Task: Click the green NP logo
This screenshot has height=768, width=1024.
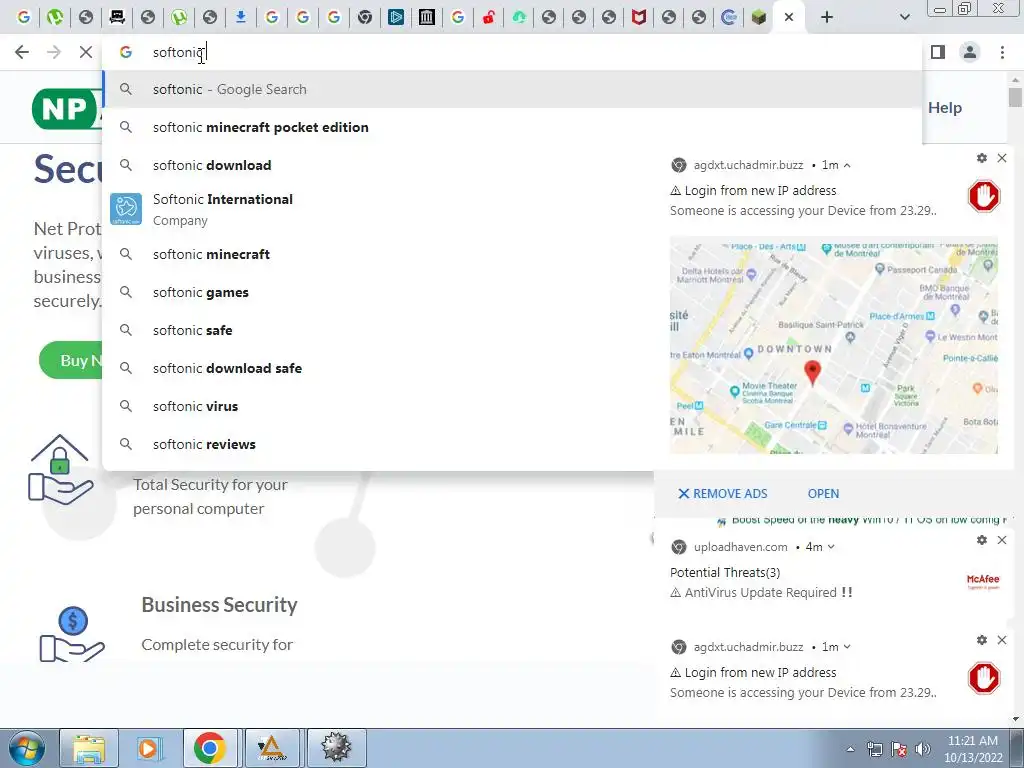Action: 67,108
